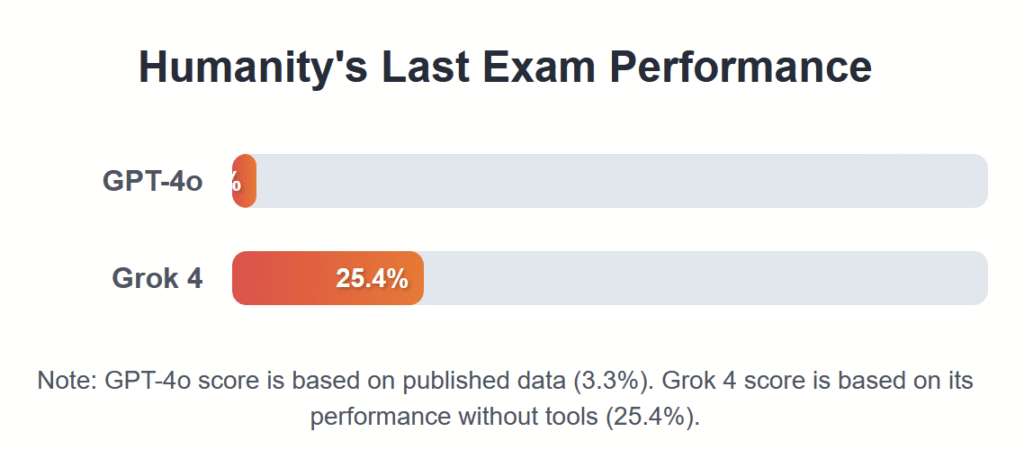Click the (25.4%) figure in the footnote
Image resolution: width=1024 pixels, height=459 pixels.
click(653, 416)
